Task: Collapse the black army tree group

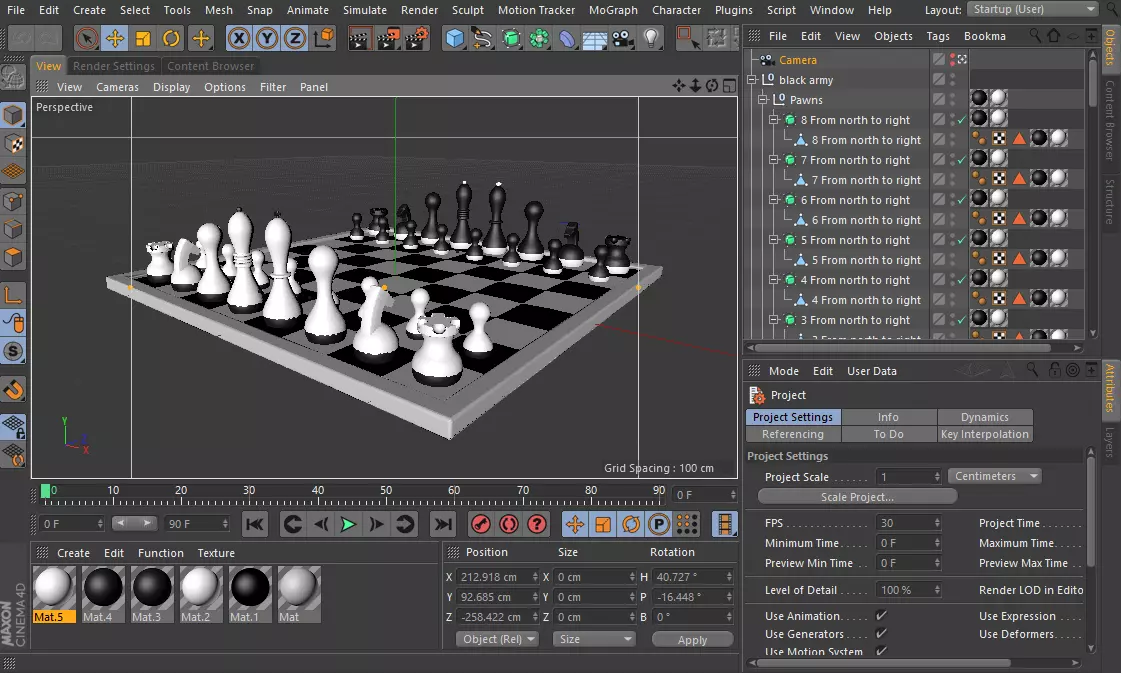Action: coord(752,79)
